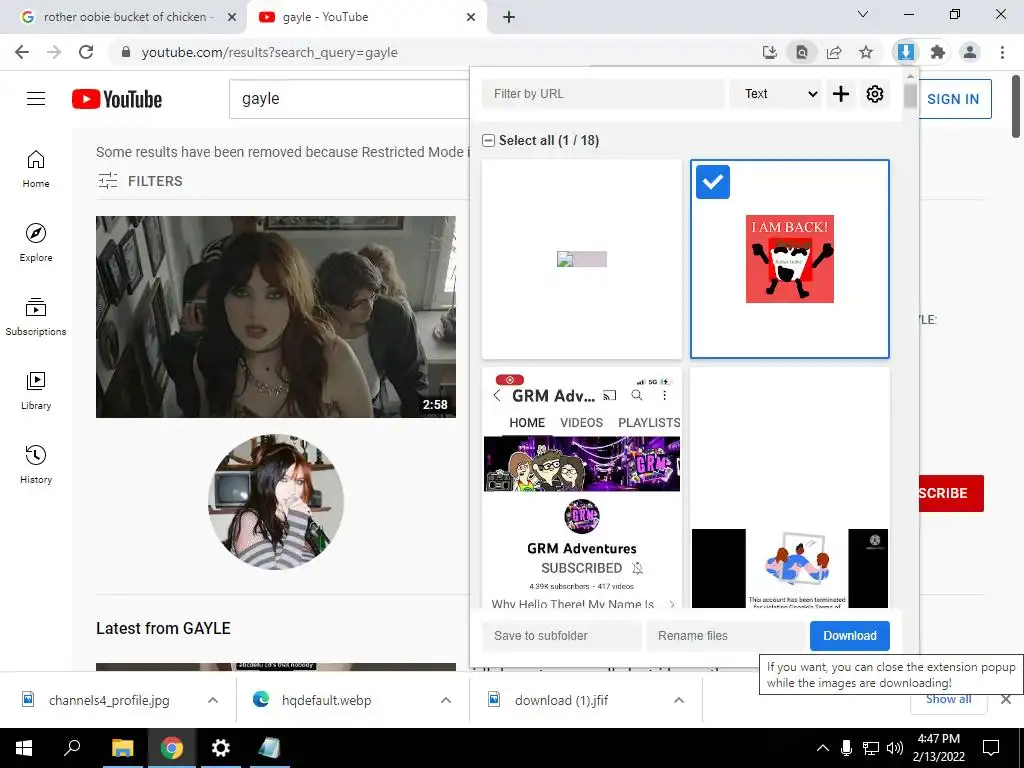
Task: Close the downloads bar
Action: (x=1006, y=699)
